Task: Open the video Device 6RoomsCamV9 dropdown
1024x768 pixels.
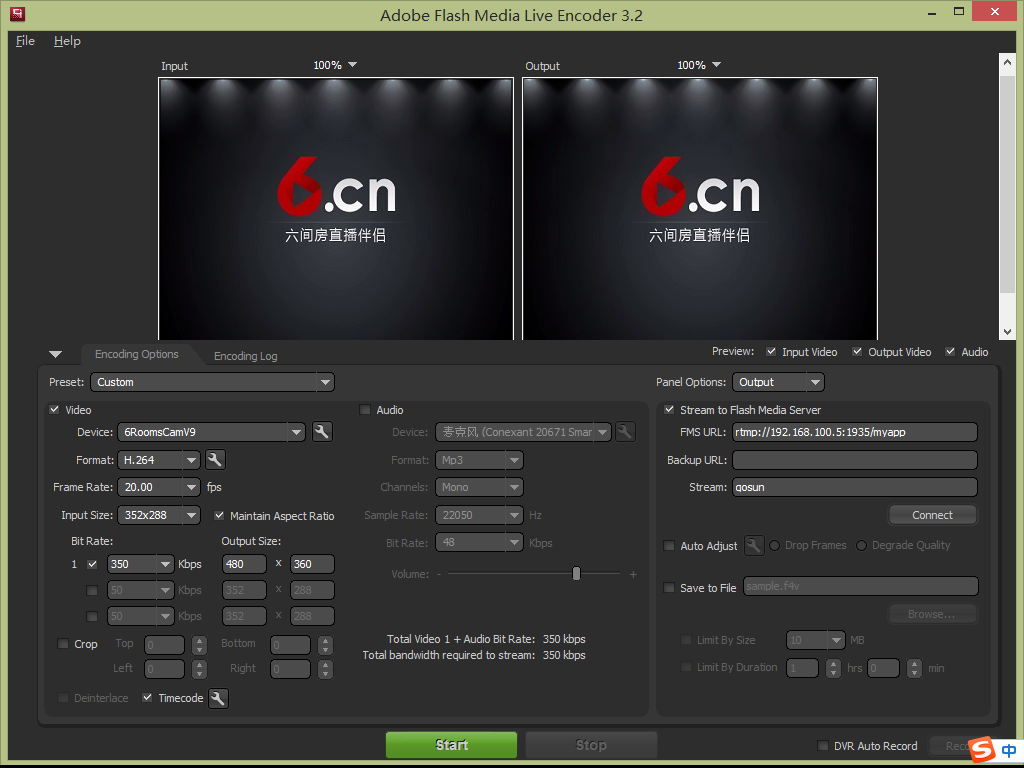Action: (211, 432)
